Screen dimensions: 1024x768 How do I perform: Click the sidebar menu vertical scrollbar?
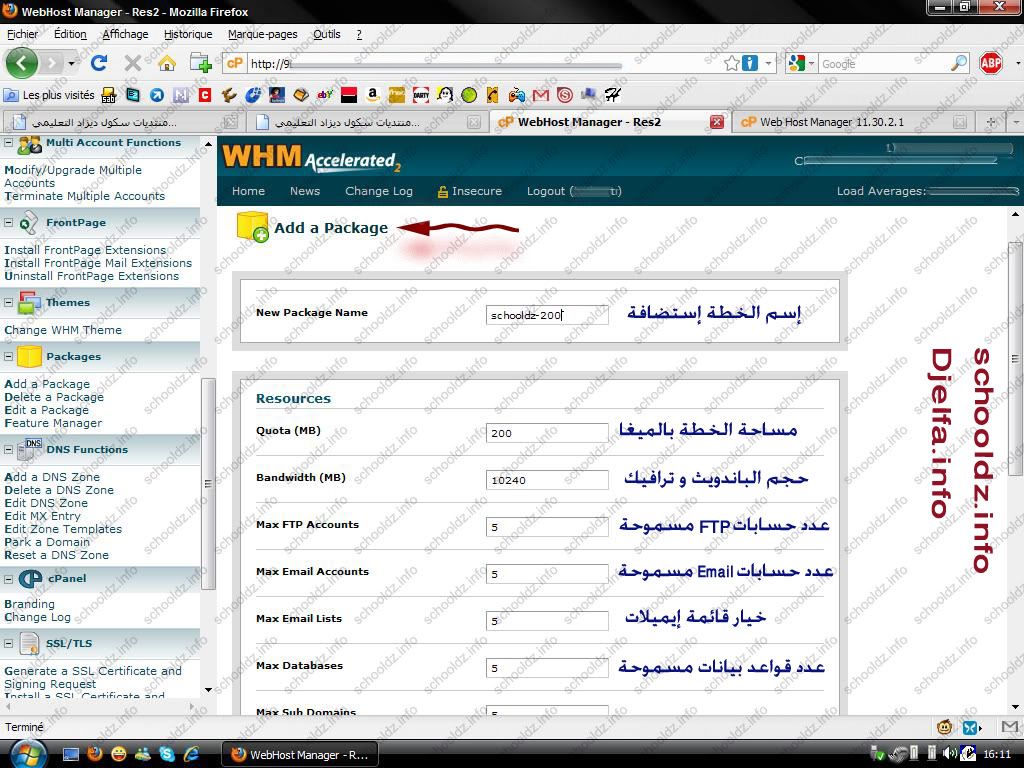(208, 483)
